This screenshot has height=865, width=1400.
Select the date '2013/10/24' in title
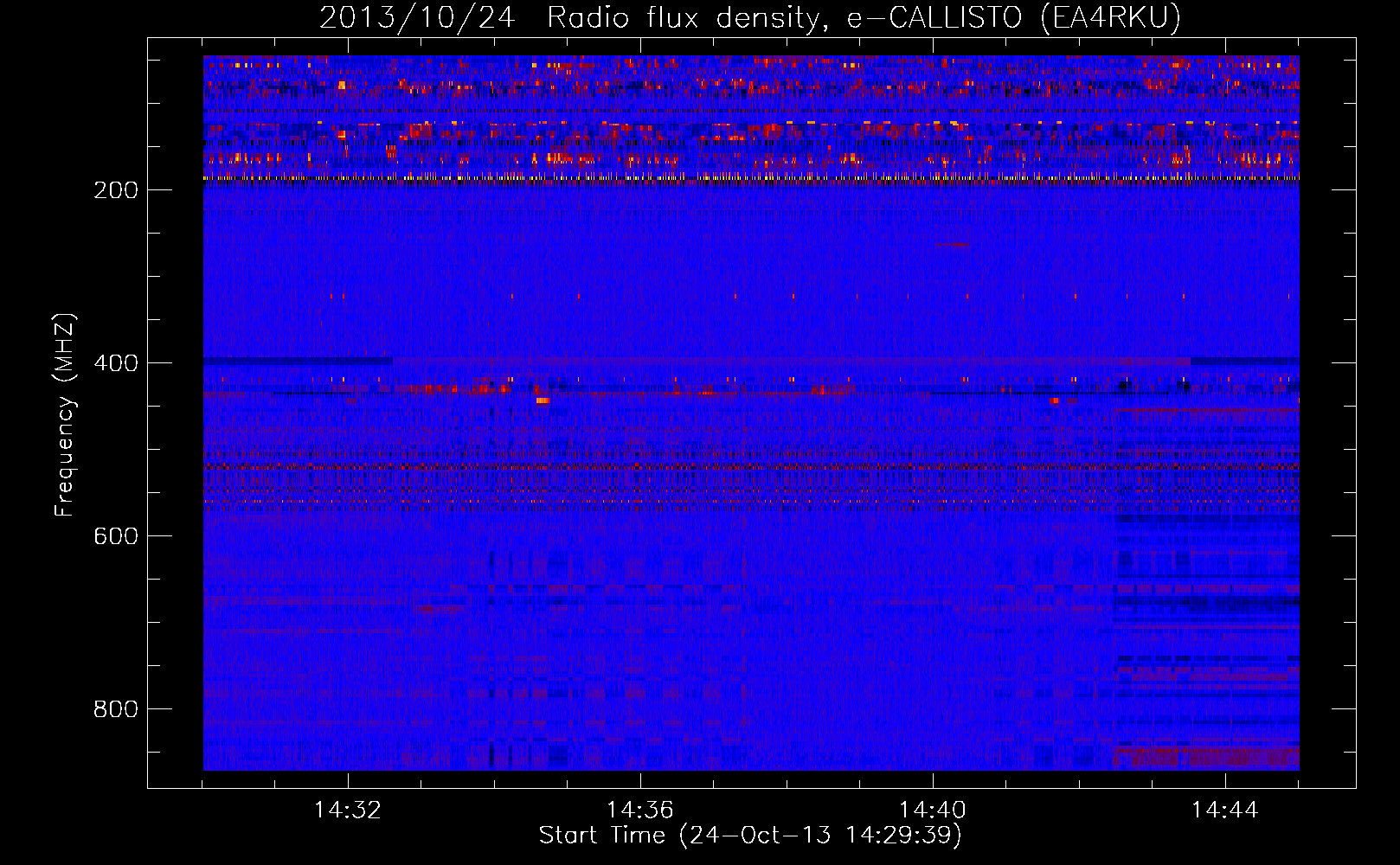click(x=417, y=17)
